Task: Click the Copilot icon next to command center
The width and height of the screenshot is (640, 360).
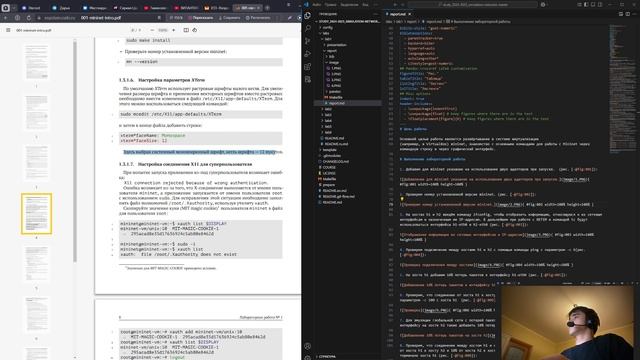Action: (543, 4)
